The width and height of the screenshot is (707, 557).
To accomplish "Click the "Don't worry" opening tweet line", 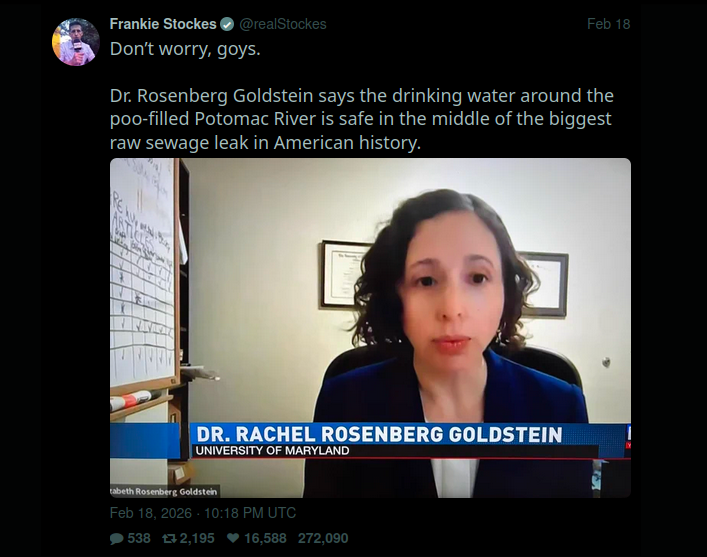I will coord(185,49).
